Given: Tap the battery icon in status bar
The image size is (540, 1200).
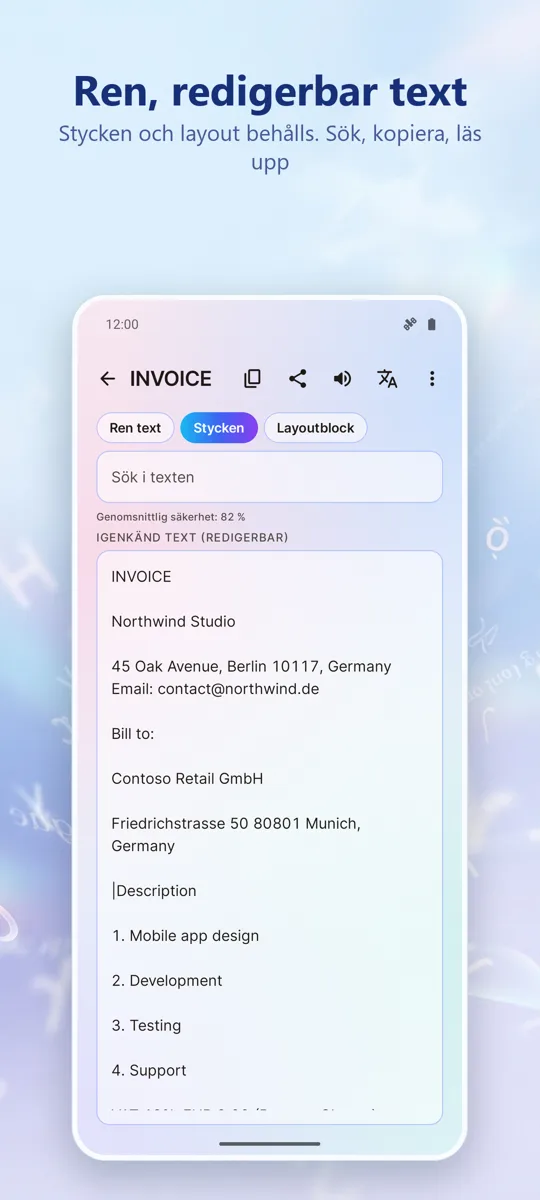Looking at the screenshot, I should [432, 324].
